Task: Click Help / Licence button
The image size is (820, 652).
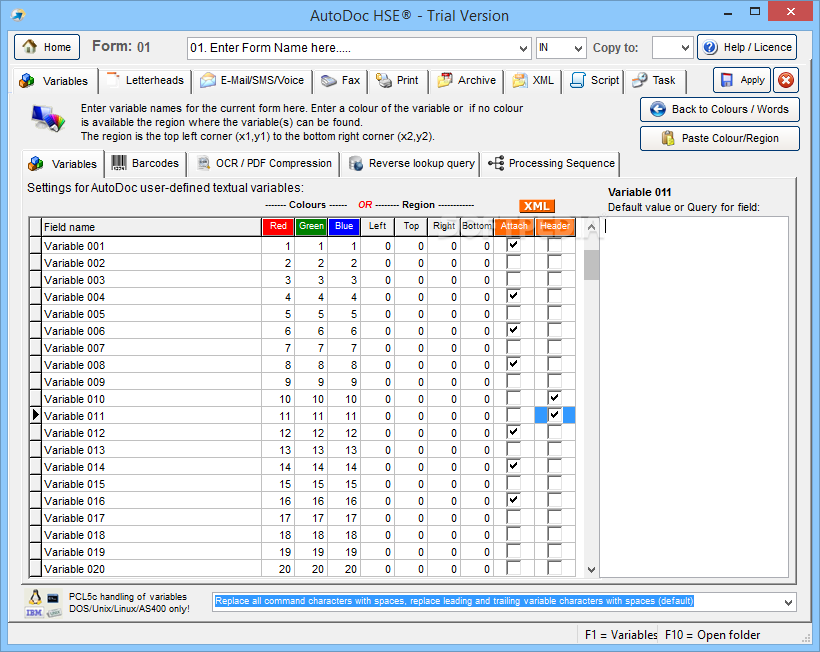Action: tap(747, 48)
